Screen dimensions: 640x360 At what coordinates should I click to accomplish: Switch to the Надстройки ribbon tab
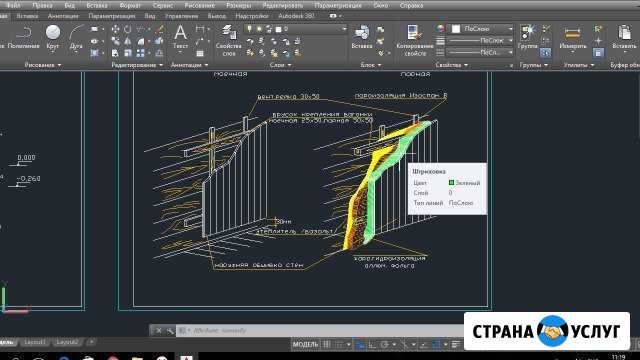click(252, 16)
